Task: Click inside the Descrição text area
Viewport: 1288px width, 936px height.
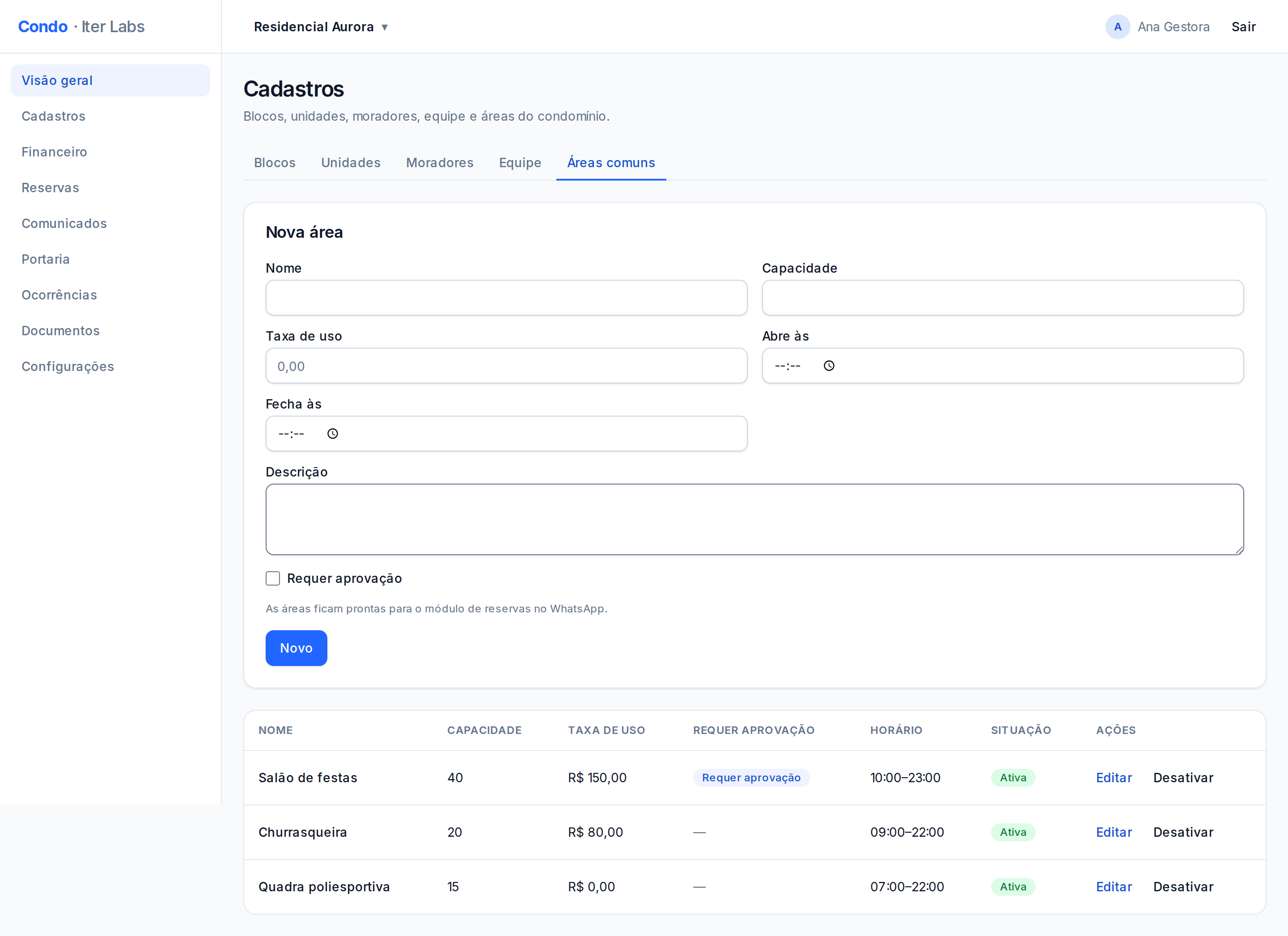Action: 755,519
